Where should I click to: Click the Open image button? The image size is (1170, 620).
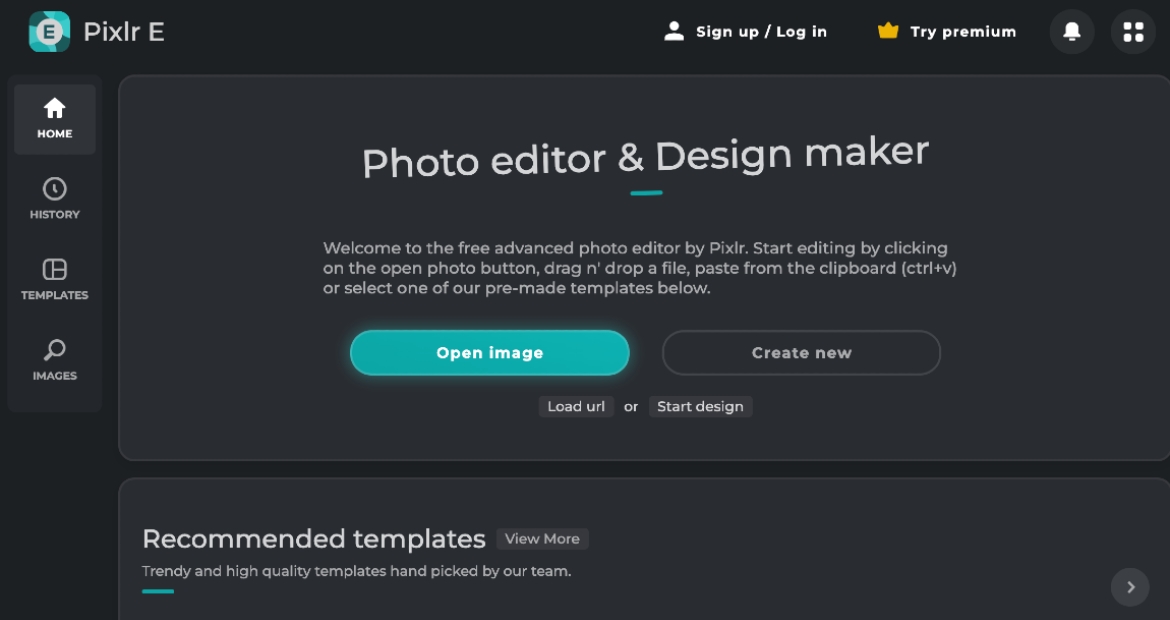(x=489, y=352)
